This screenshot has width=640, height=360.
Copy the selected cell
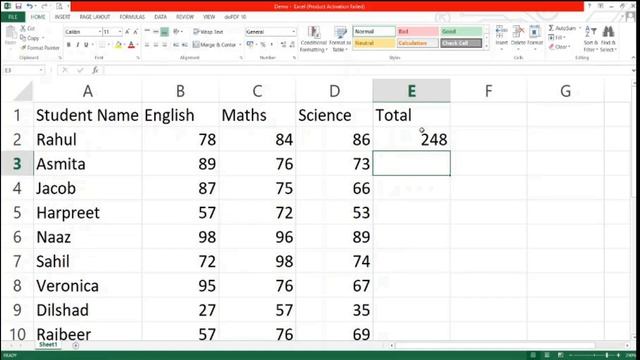[30, 38]
